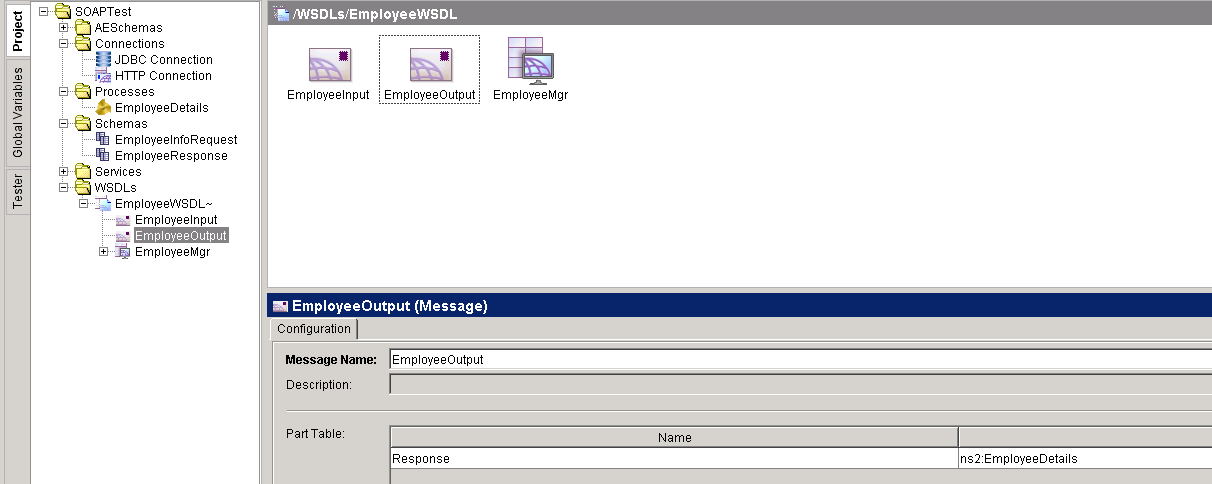Image resolution: width=1212 pixels, height=484 pixels.
Task: Click the Schemas folder icon
Action: click(83, 124)
